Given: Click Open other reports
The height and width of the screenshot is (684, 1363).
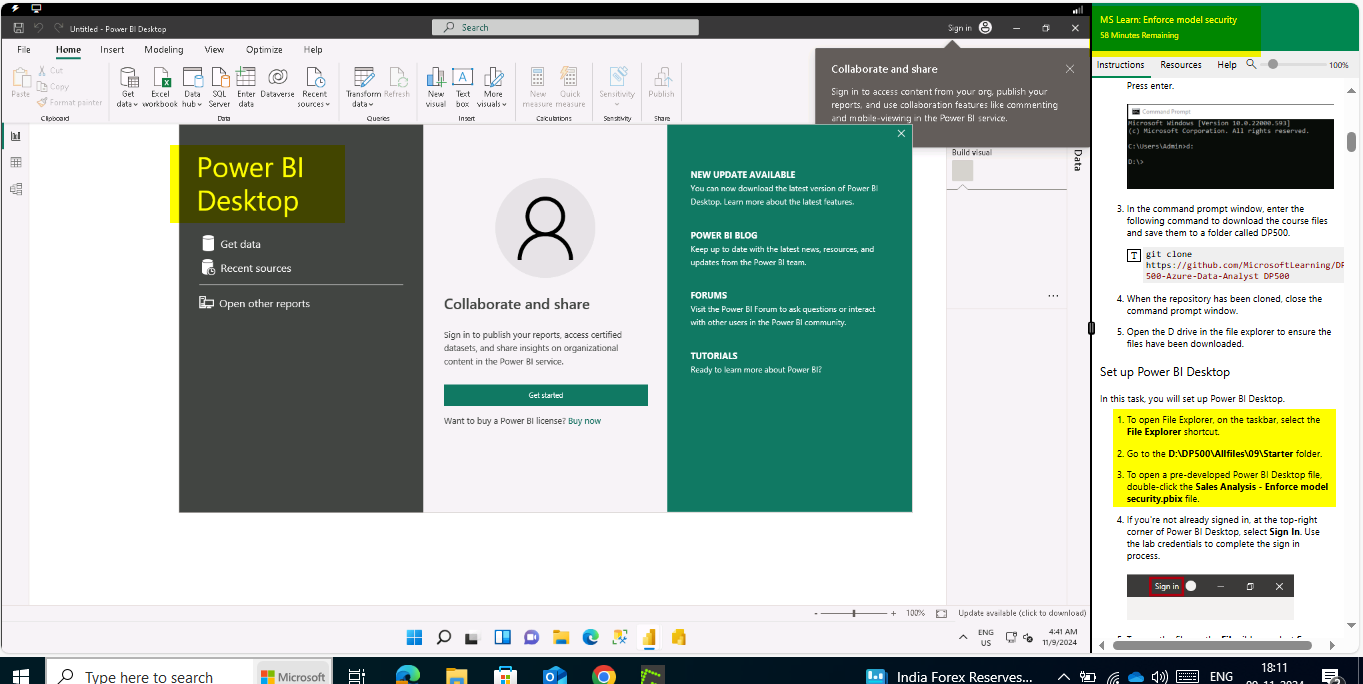Looking at the screenshot, I should pos(255,303).
